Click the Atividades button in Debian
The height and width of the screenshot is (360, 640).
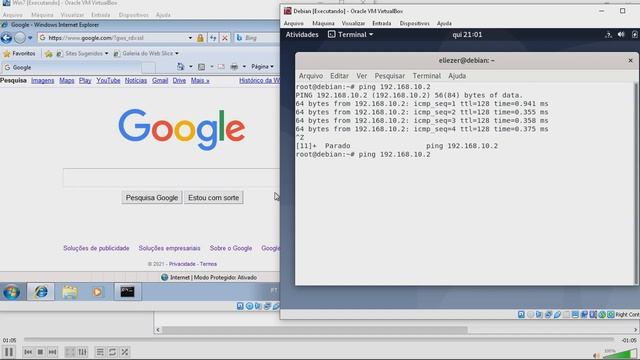pos(302,35)
